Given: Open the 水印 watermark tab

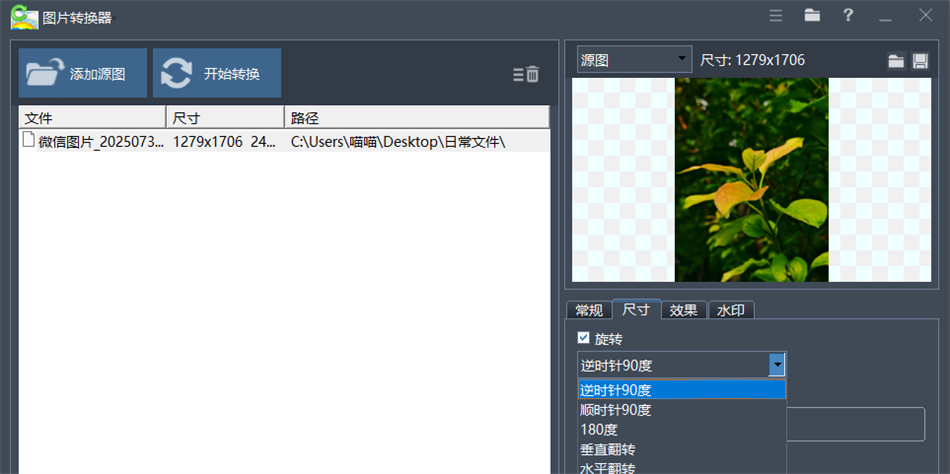Looking at the screenshot, I should click(731, 310).
